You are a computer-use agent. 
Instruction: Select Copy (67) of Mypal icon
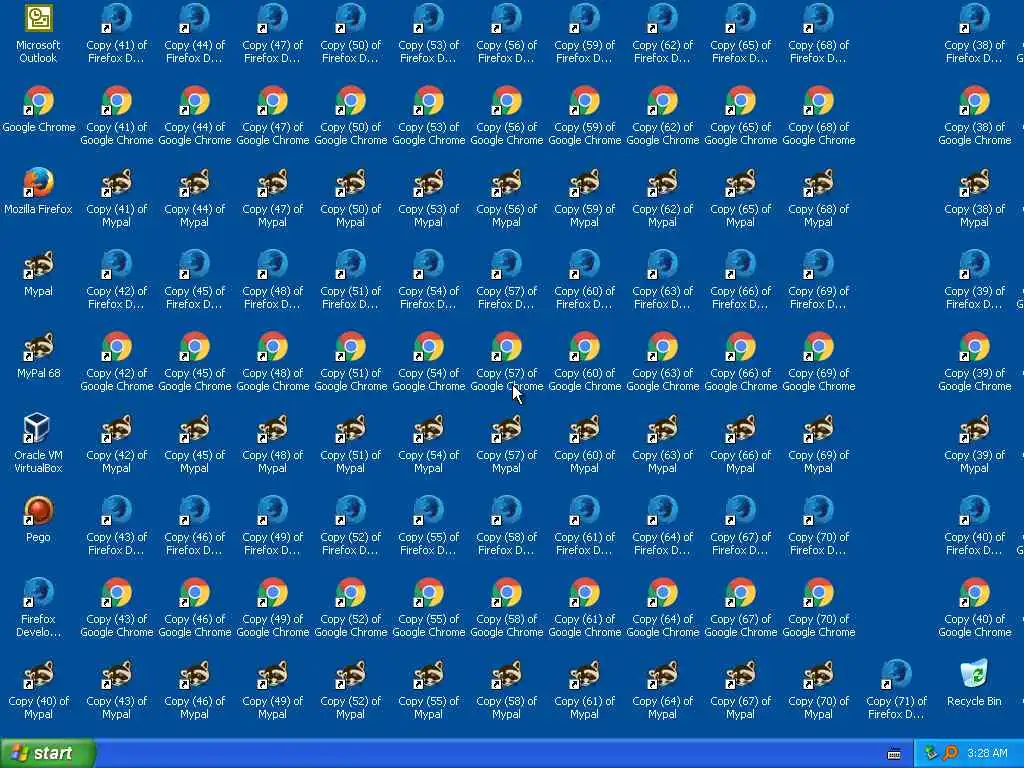pyautogui.click(x=741, y=675)
